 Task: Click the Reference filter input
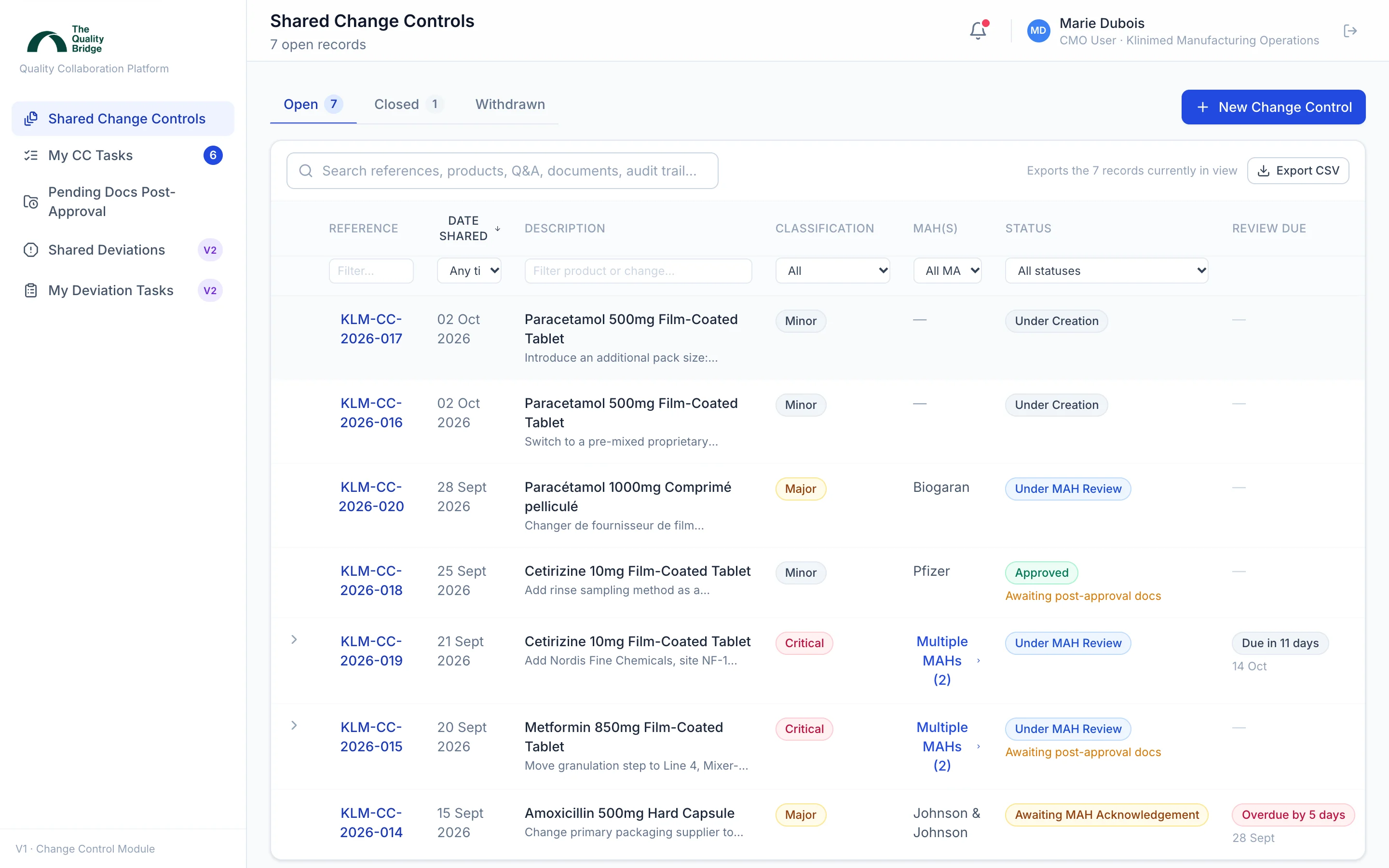click(x=371, y=271)
